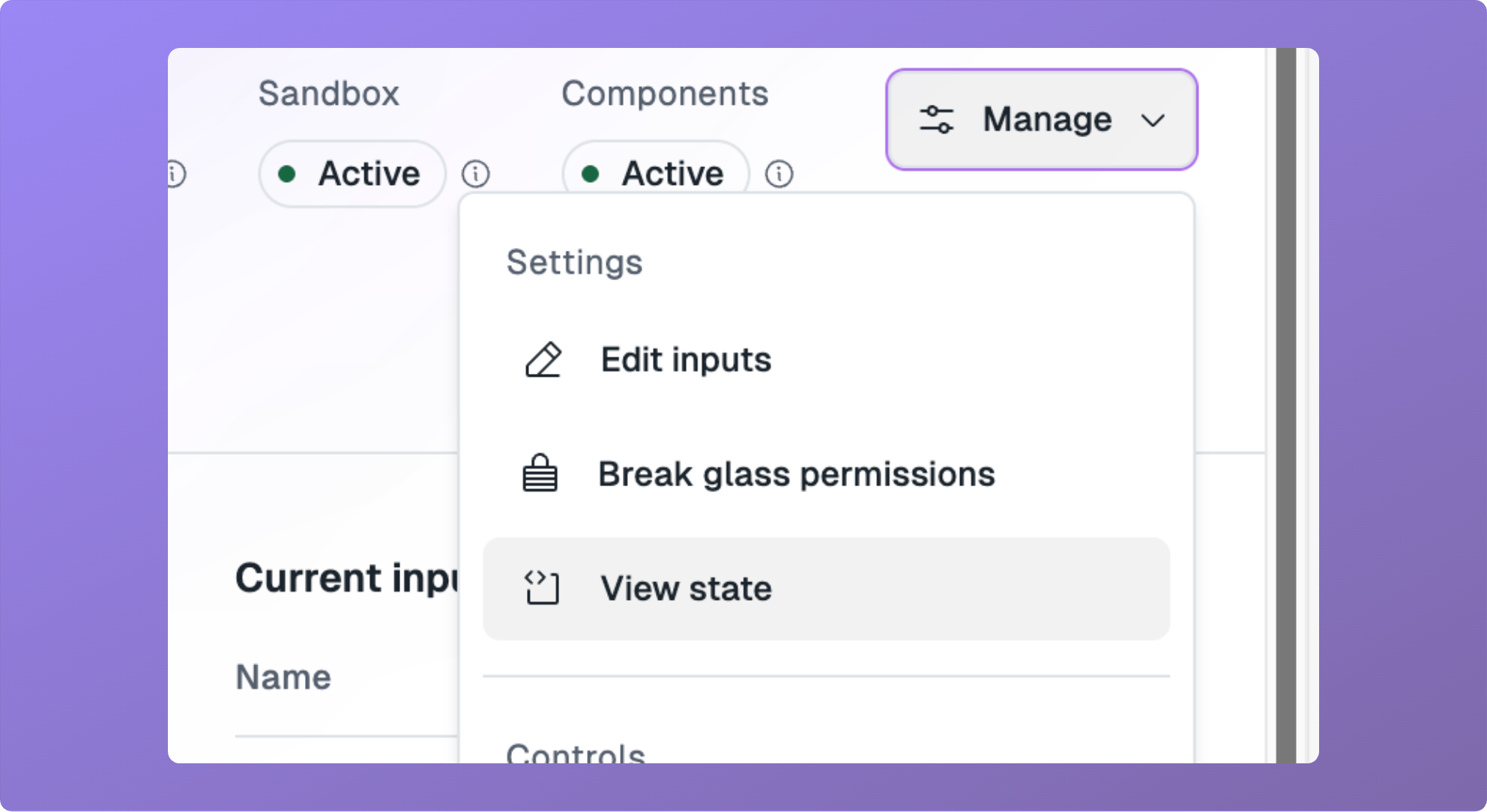Click the Settings section heading in menu
Viewport: 1487px width, 812px height.
pos(575,262)
